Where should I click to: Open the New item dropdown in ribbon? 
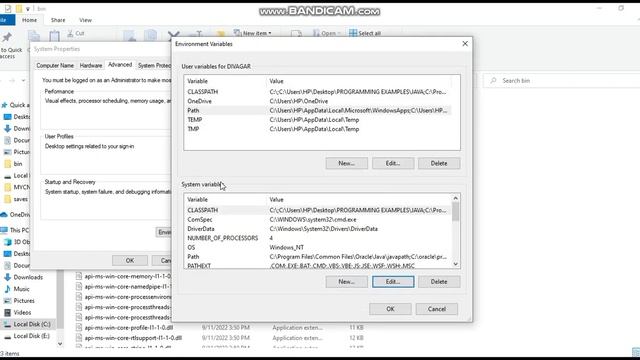click(252, 33)
